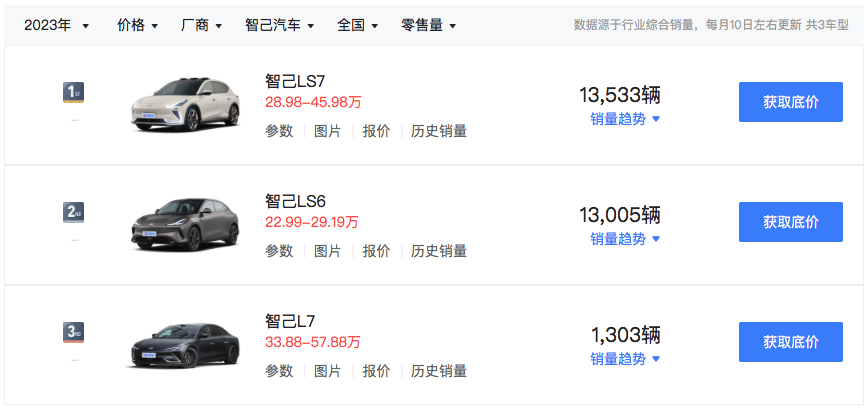Open the 2023年 year dropdown

pos(57,25)
